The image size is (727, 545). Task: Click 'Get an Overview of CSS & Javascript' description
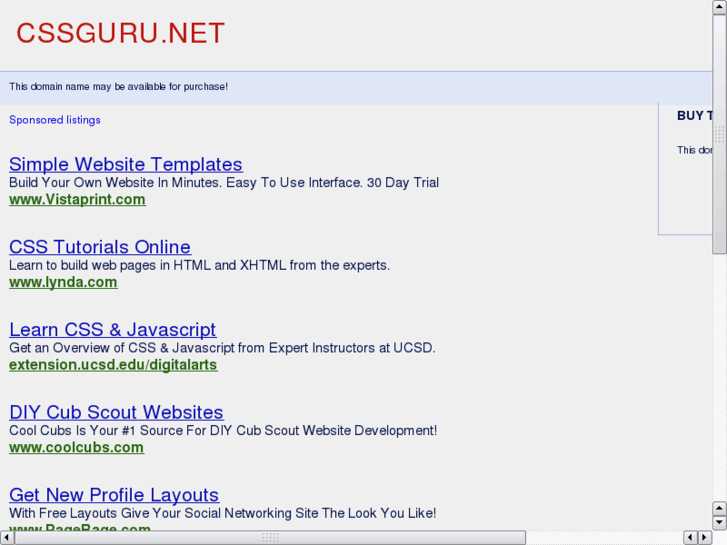pyautogui.click(x=222, y=348)
